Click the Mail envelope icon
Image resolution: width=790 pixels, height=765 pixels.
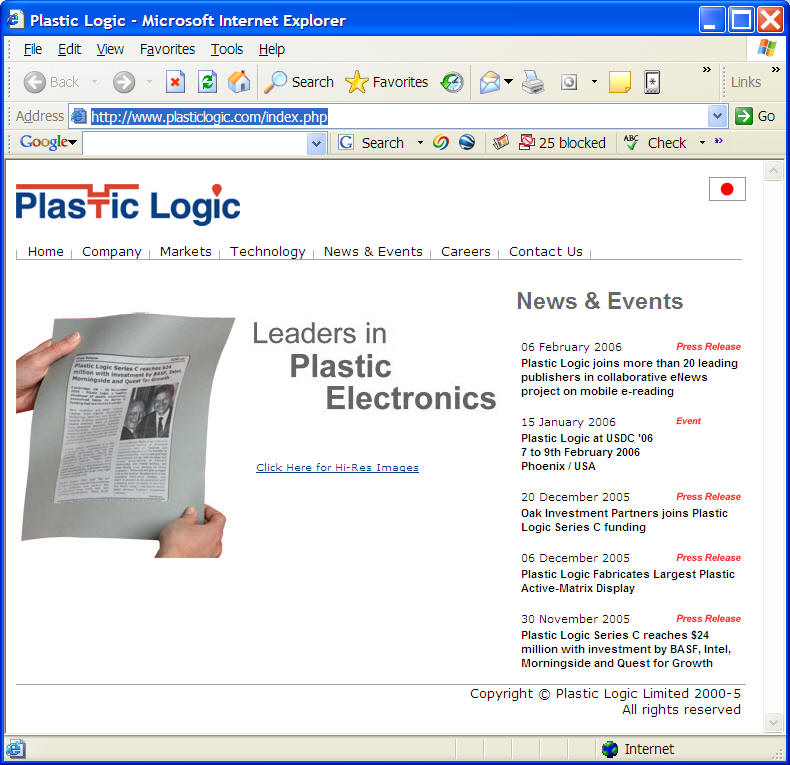(490, 82)
